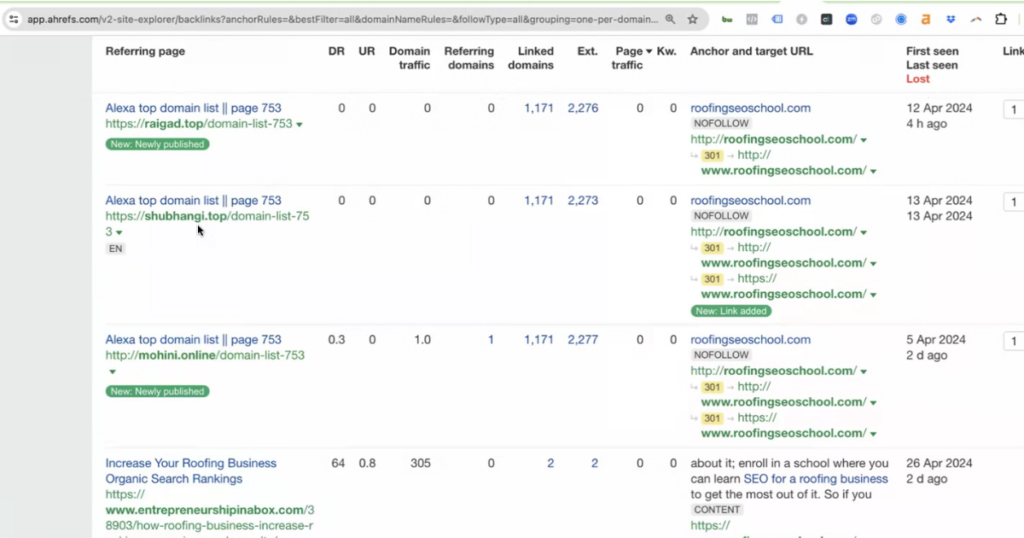Click links count box in mohini.online row

1014,341
